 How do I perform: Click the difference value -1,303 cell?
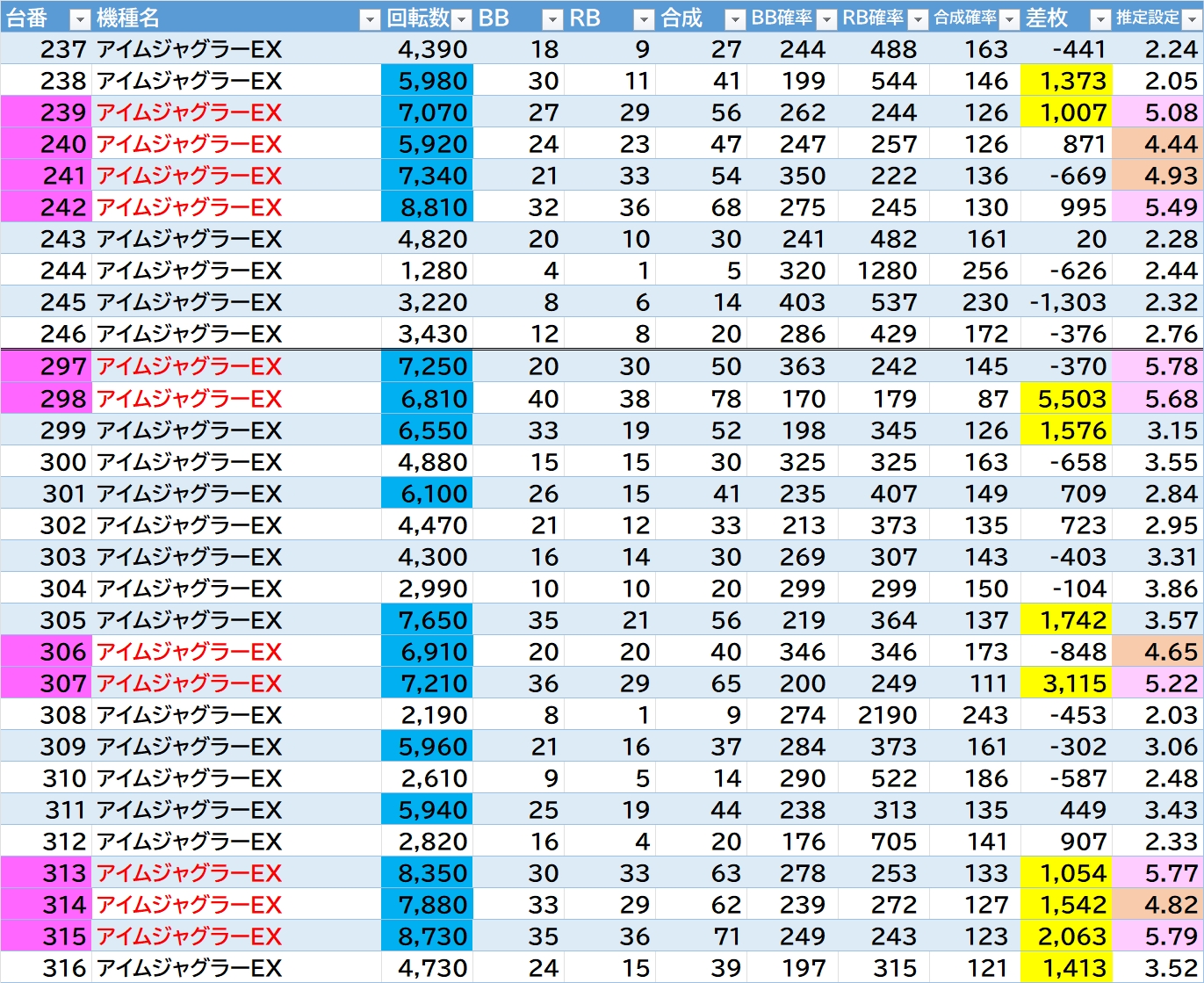[1066, 302]
